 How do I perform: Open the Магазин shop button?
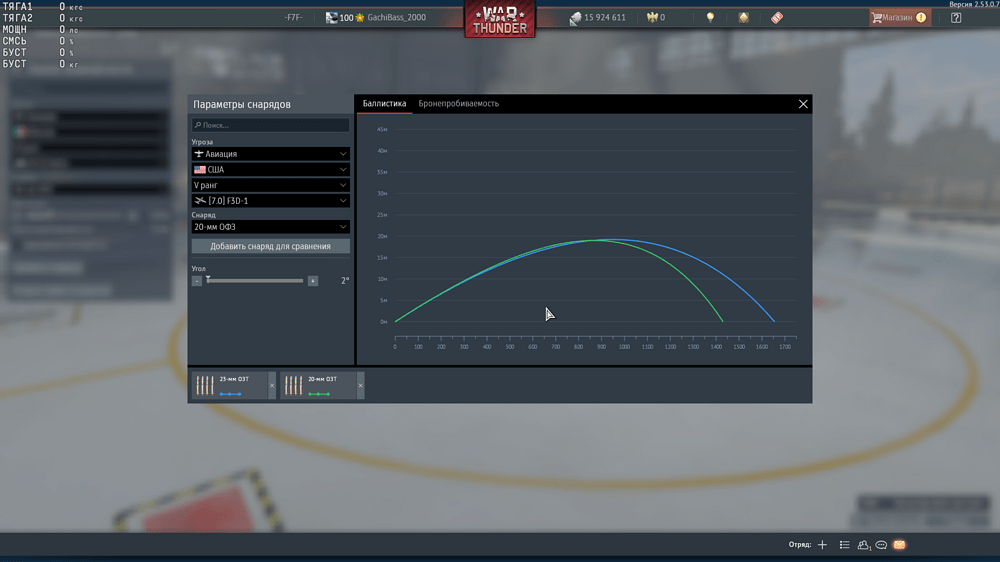899,18
